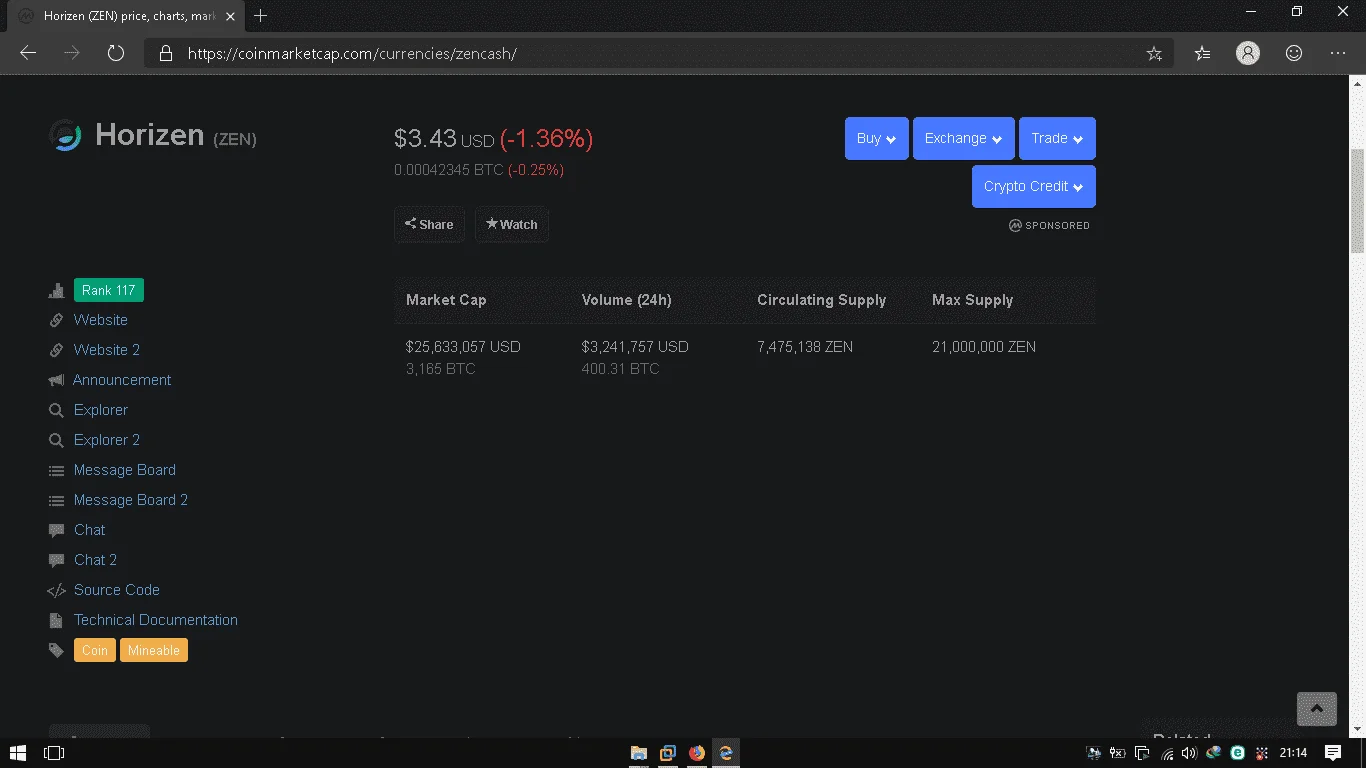Click the 21,000,000 ZEN max supply
1366x768 pixels.
(x=984, y=347)
